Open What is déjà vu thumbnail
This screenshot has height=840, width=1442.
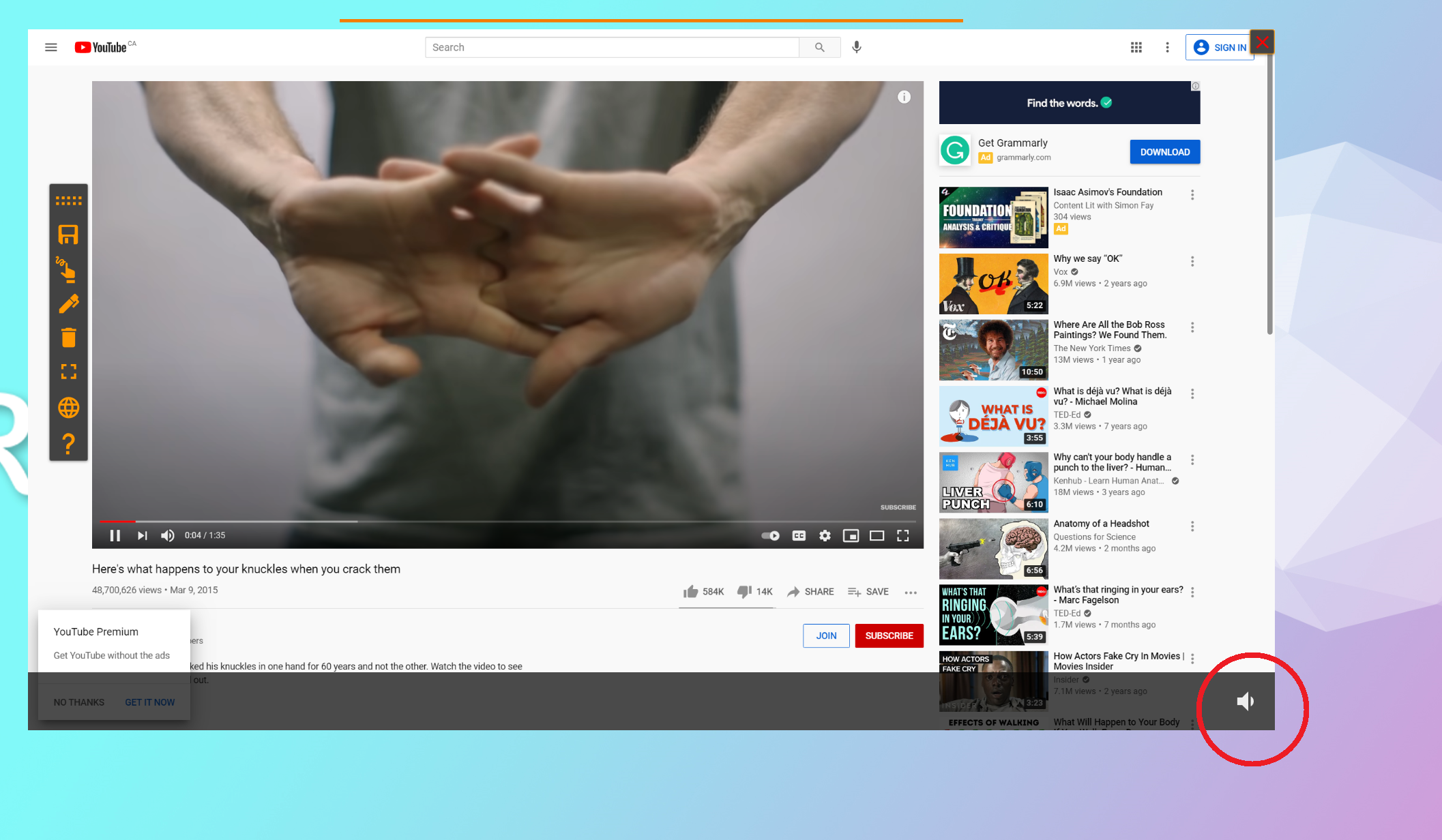pos(993,416)
